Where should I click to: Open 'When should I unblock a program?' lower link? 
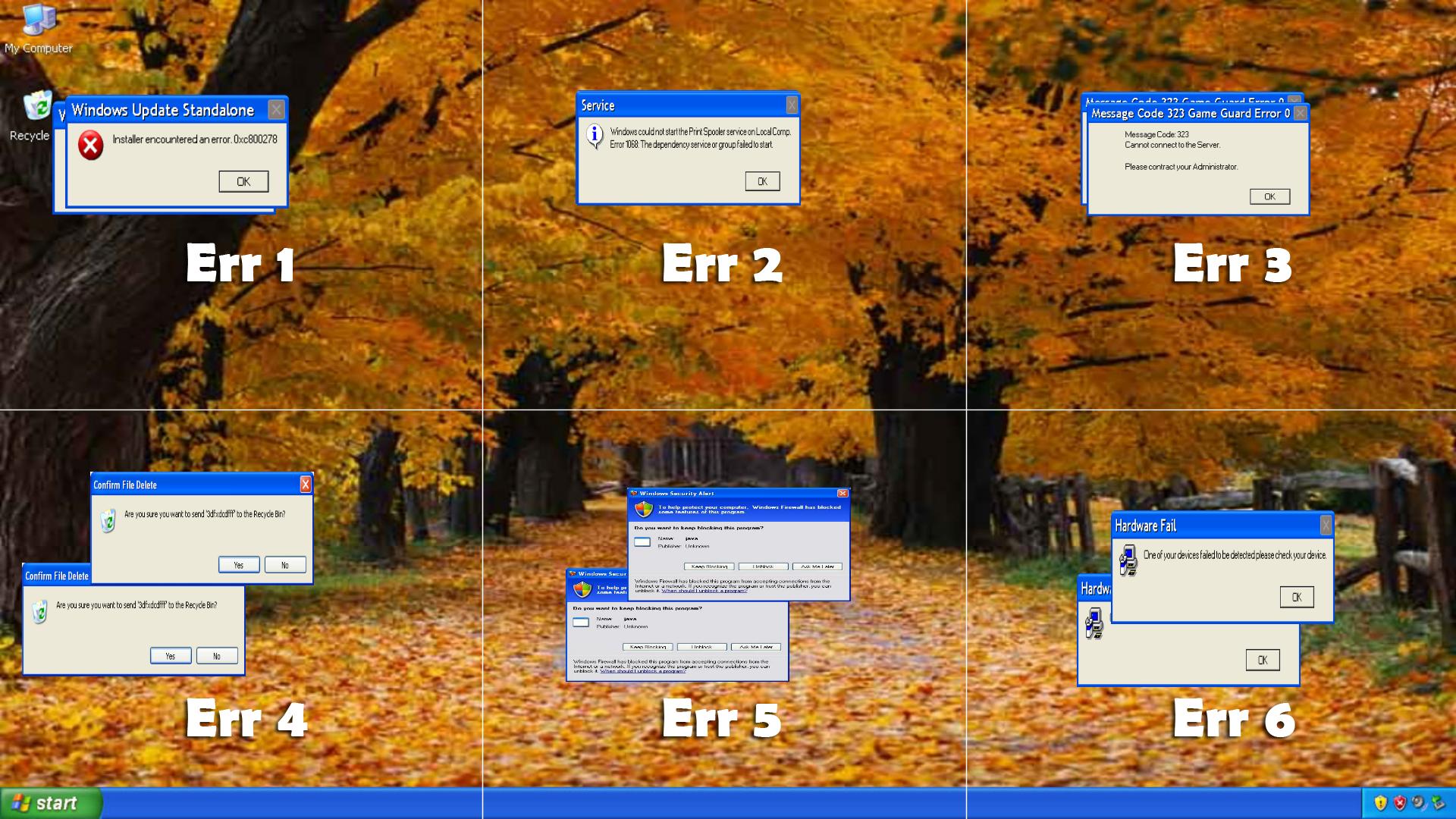click(642, 671)
